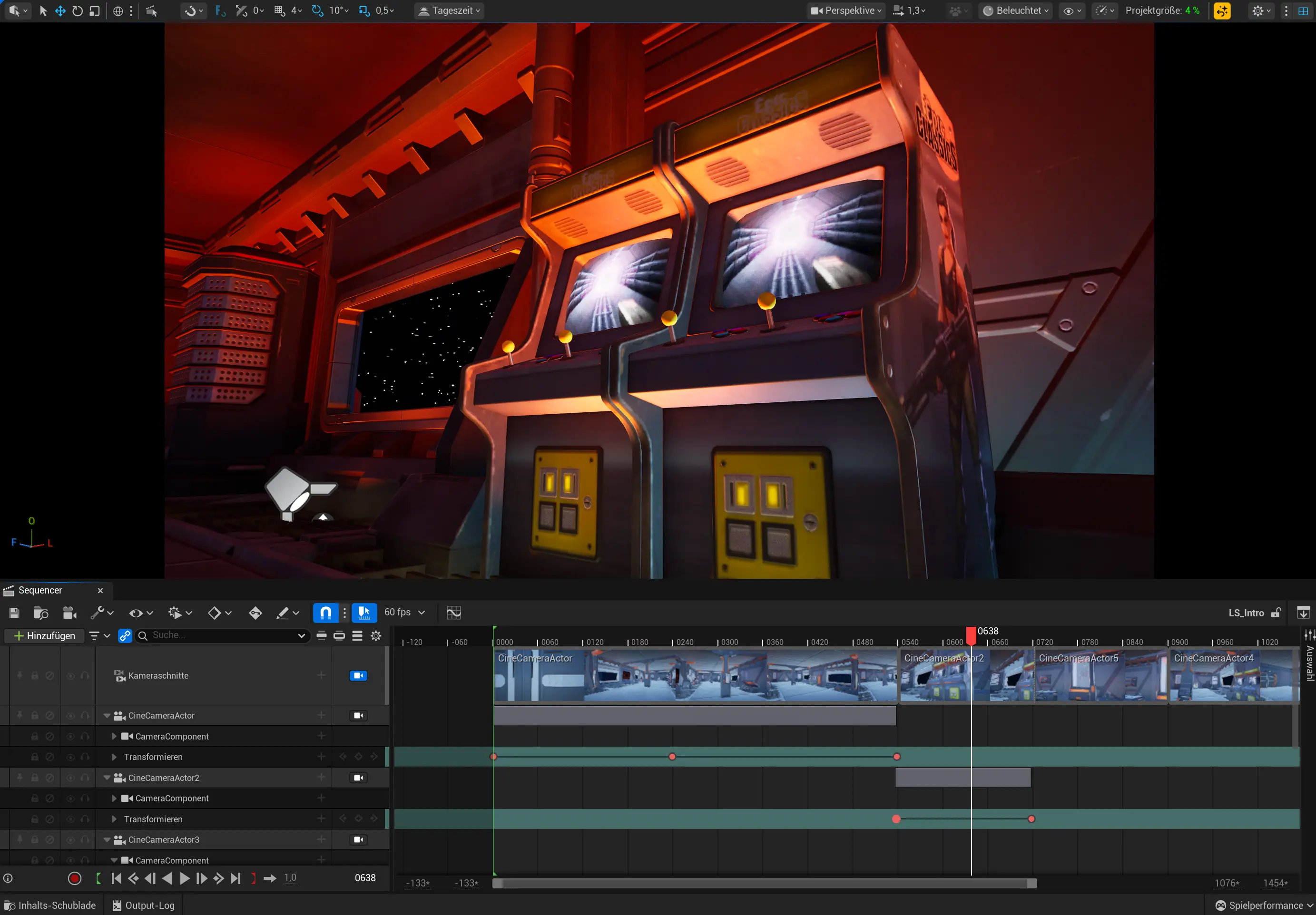This screenshot has height=915, width=1316.
Task: Open the Perspektive viewport dropdown
Action: point(846,10)
